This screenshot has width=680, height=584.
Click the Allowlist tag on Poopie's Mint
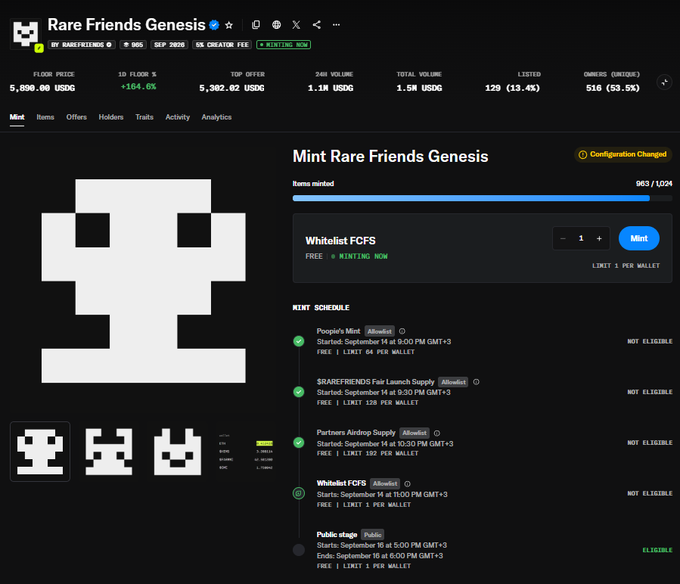[379, 331]
